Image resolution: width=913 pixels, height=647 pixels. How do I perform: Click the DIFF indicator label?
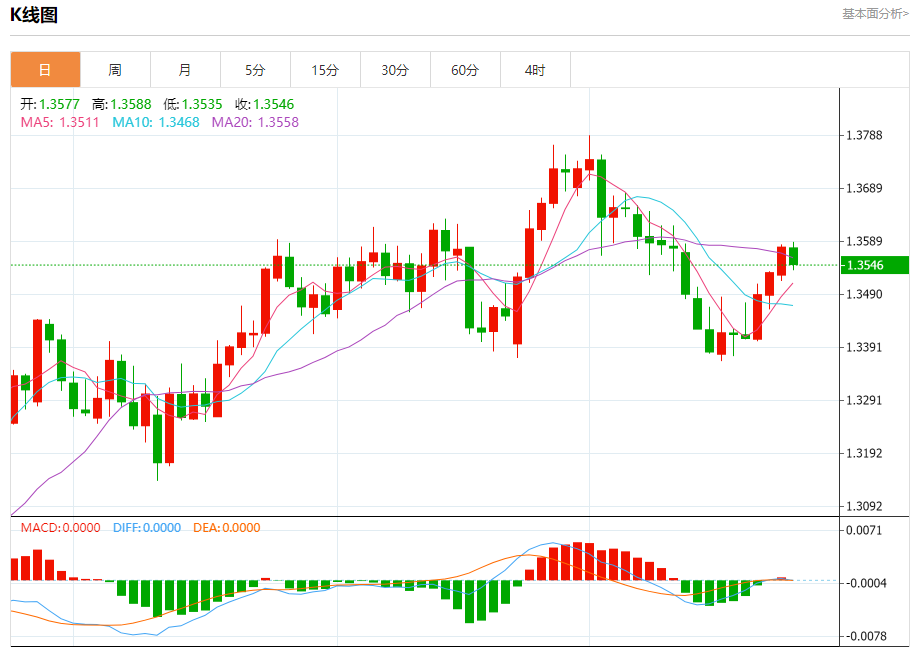(x=147, y=528)
